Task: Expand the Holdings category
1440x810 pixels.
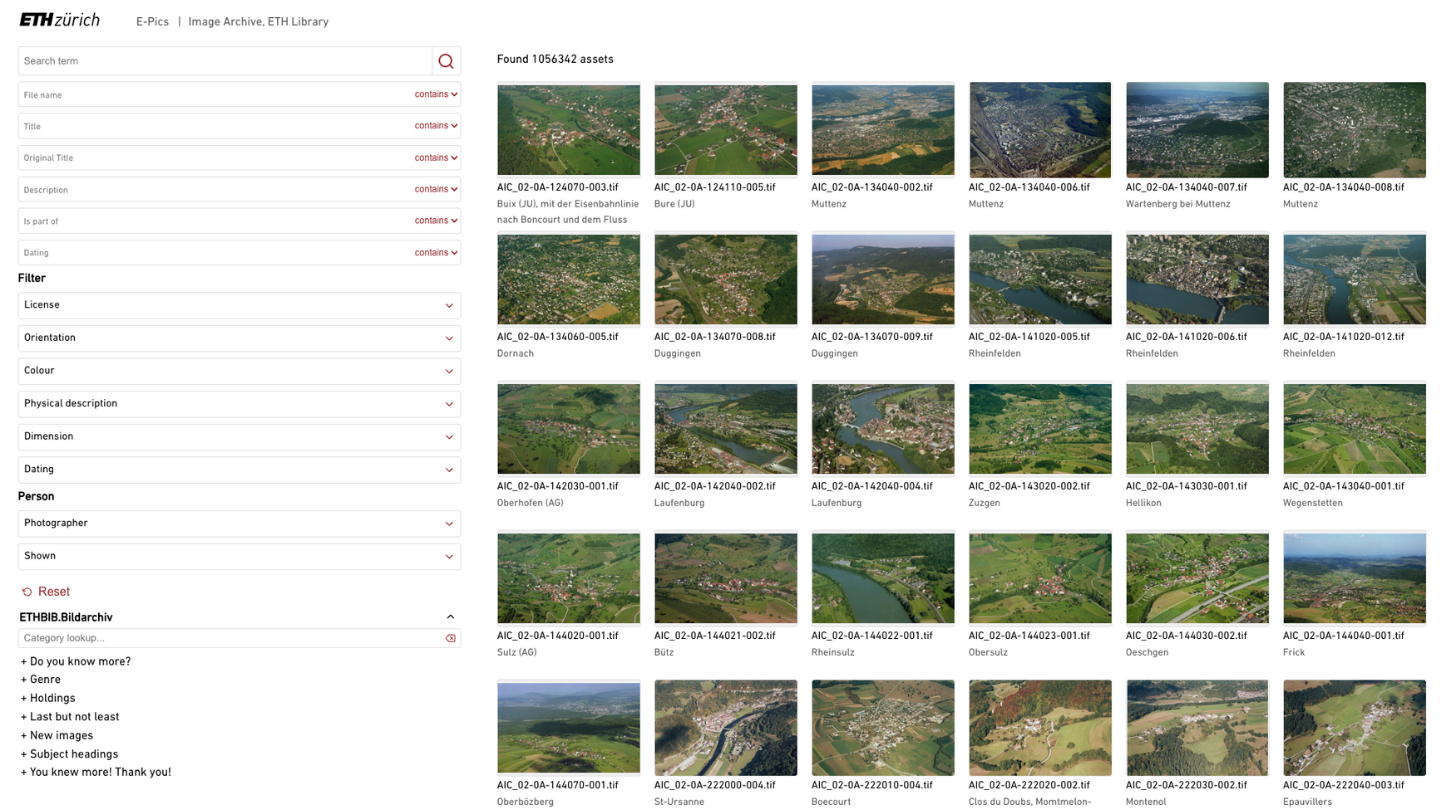Action: (x=47, y=698)
